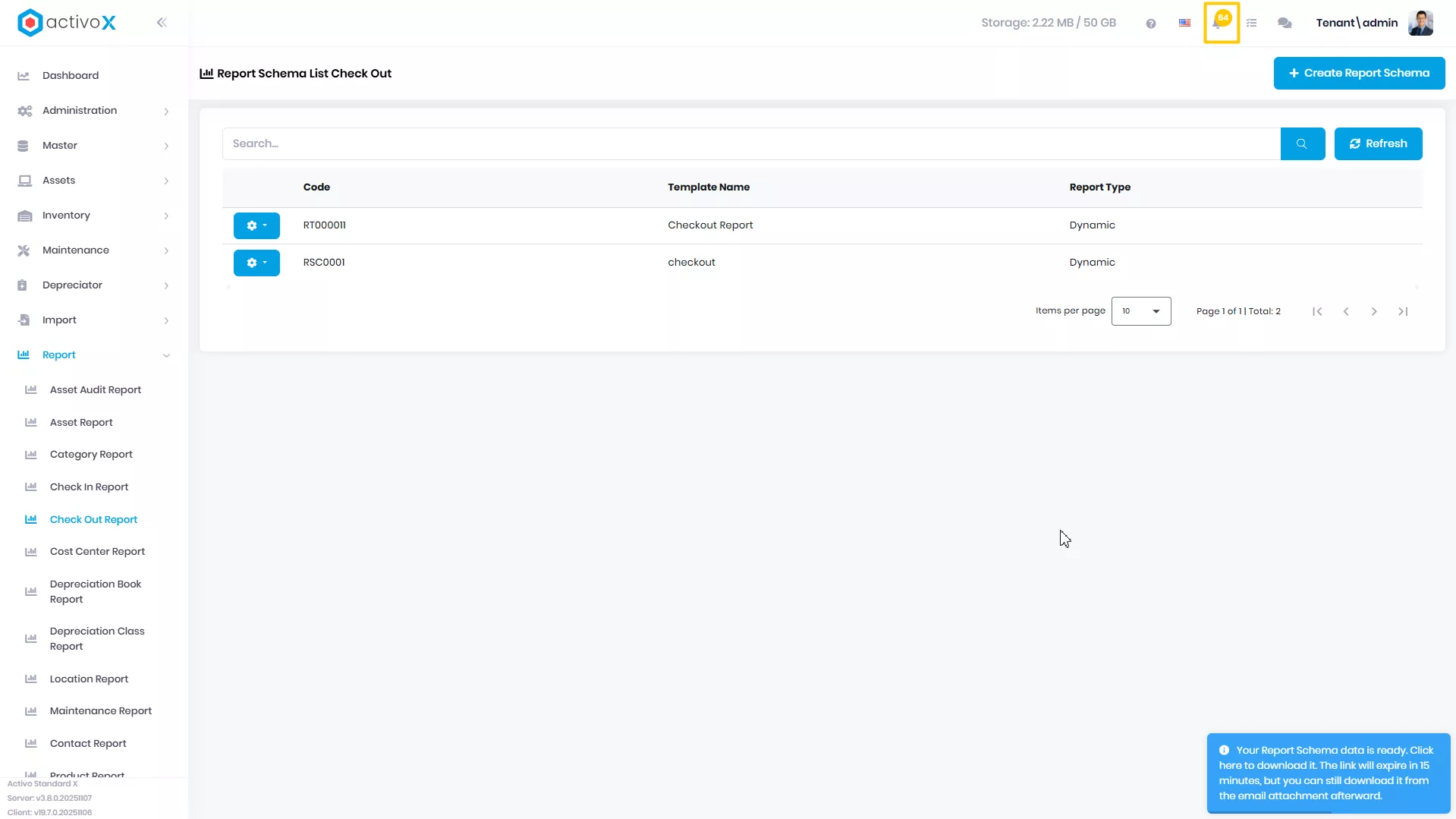Click the Refresh button
Viewport: 1456px width, 819px height.
pos(1378,143)
